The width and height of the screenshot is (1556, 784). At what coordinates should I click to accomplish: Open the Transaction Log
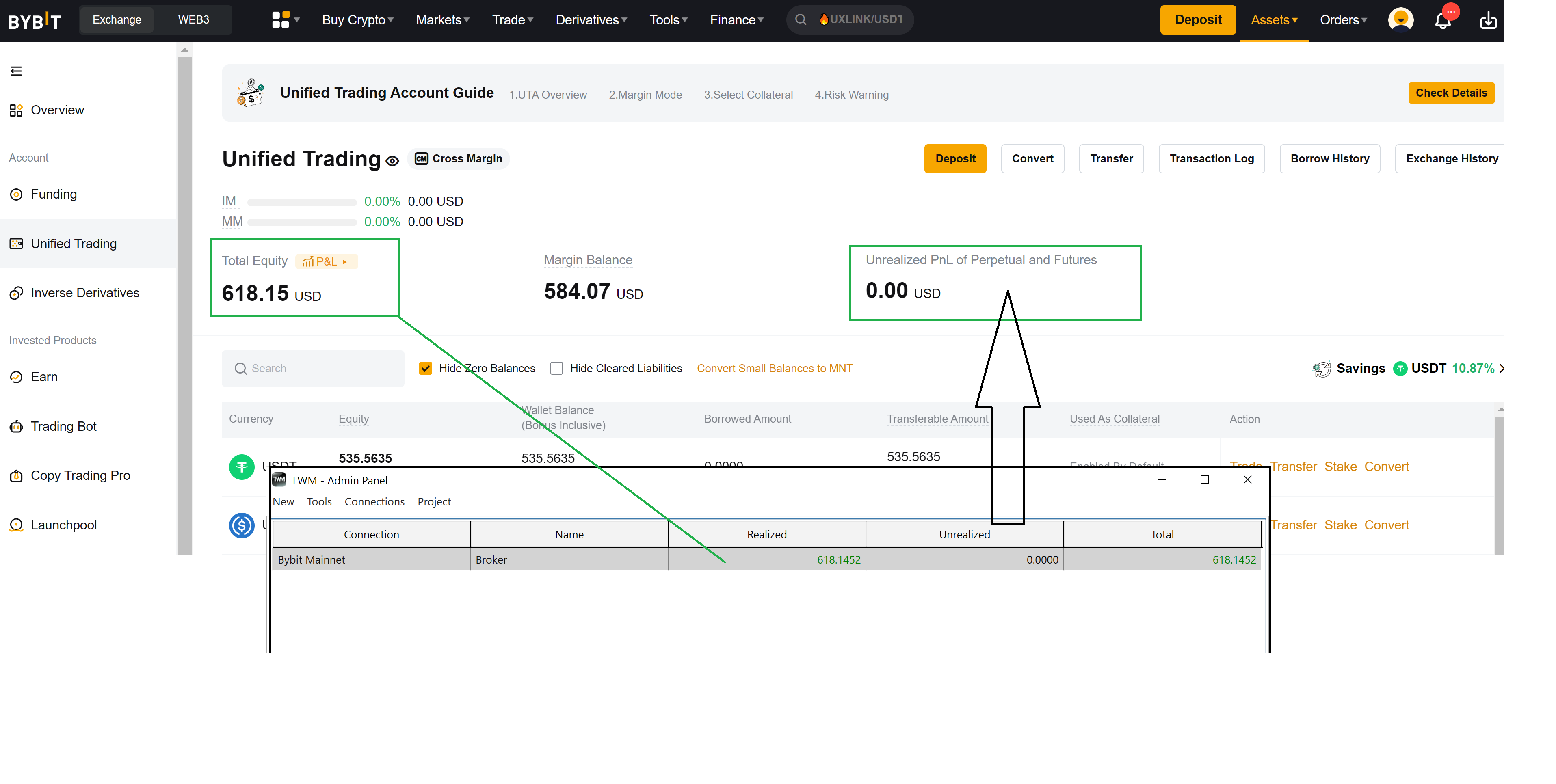tap(1212, 159)
